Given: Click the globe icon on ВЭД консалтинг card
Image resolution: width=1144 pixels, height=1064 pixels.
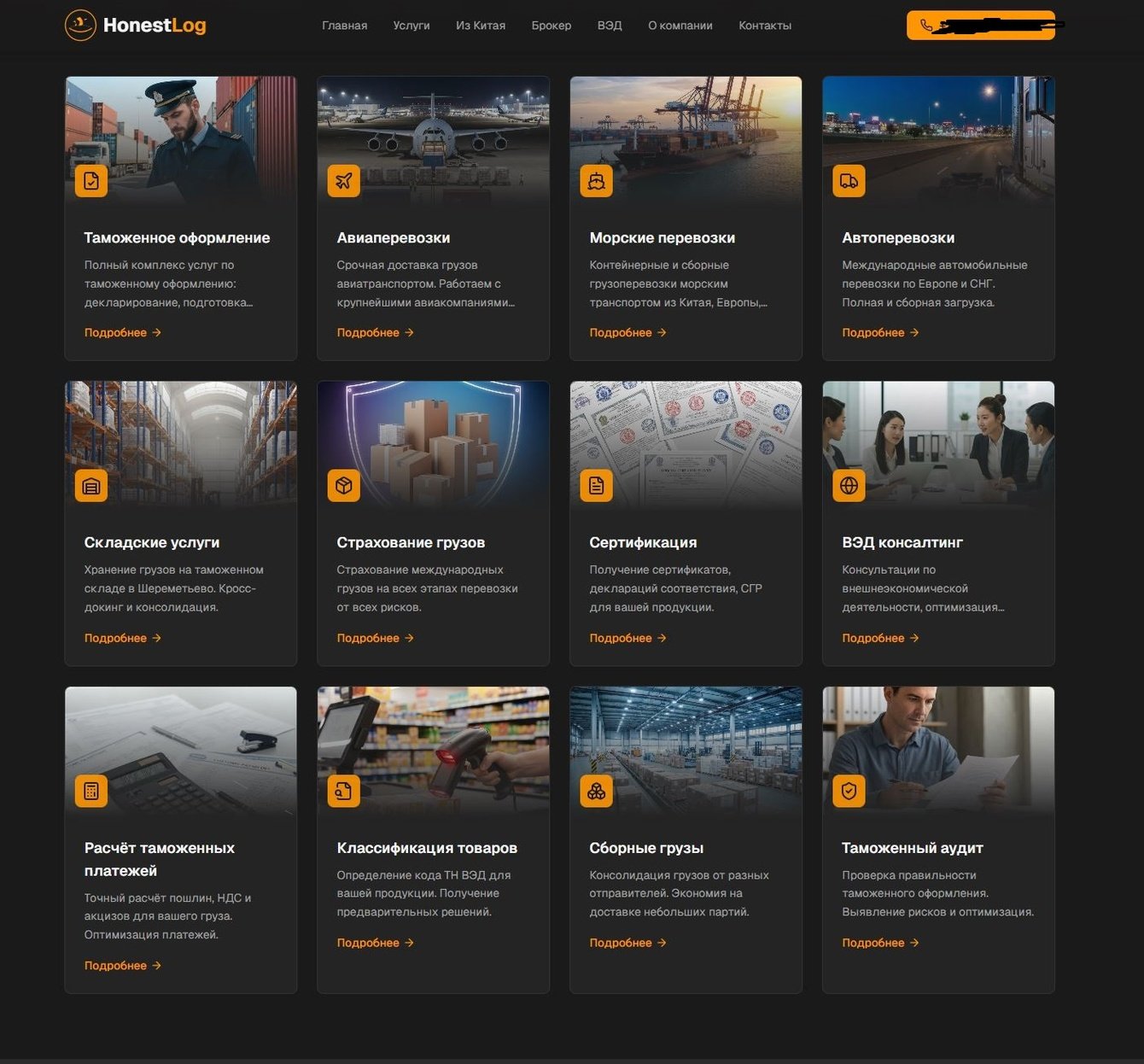Looking at the screenshot, I should (x=849, y=486).
